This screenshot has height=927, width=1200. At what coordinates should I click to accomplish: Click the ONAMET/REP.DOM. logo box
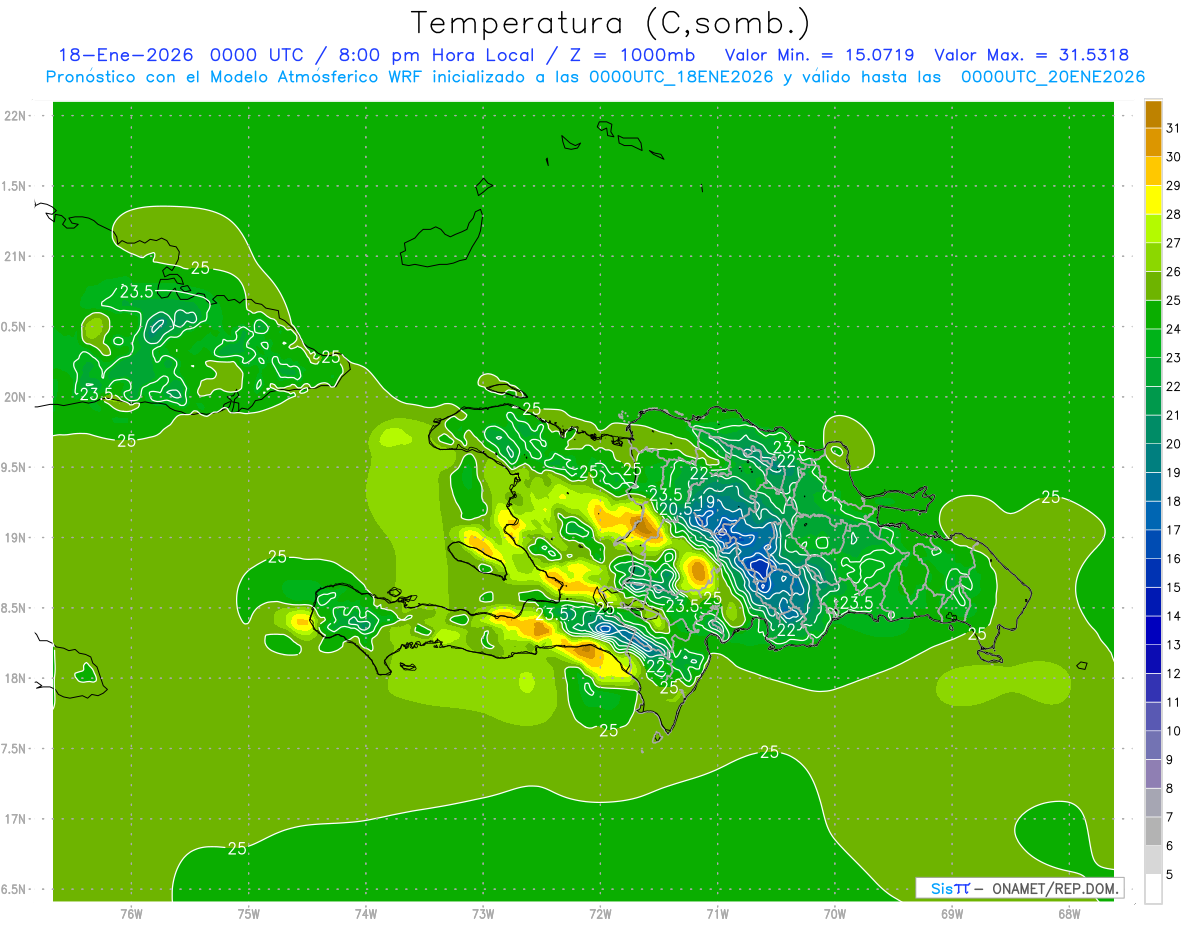[1019, 888]
